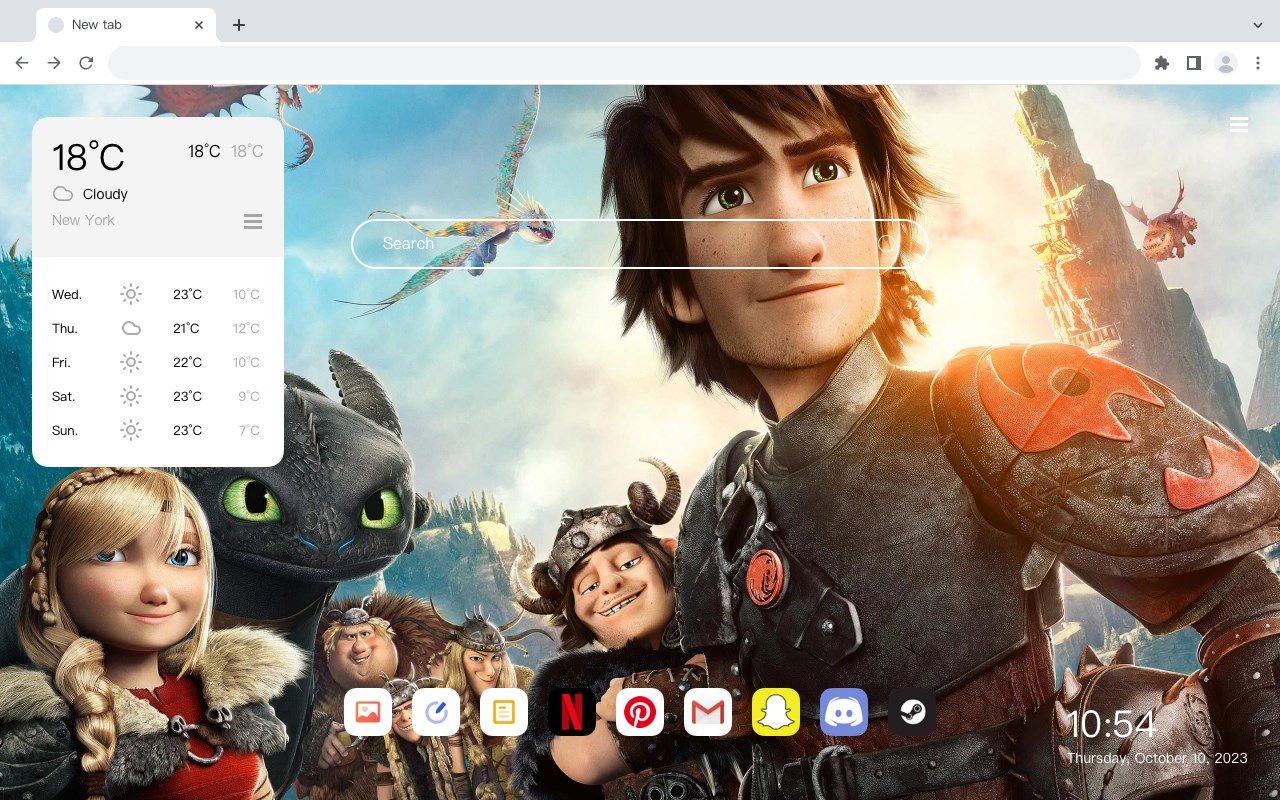Click the Cloudy condition text
The image size is (1280, 800).
pyautogui.click(x=105, y=194)
